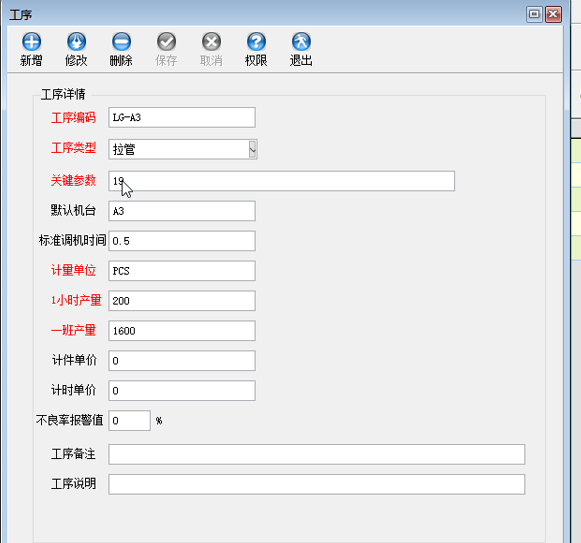The image size is (581, 543).
Task: Click the 新增 (Add) plus icon
Action: [x=31, y=42]
